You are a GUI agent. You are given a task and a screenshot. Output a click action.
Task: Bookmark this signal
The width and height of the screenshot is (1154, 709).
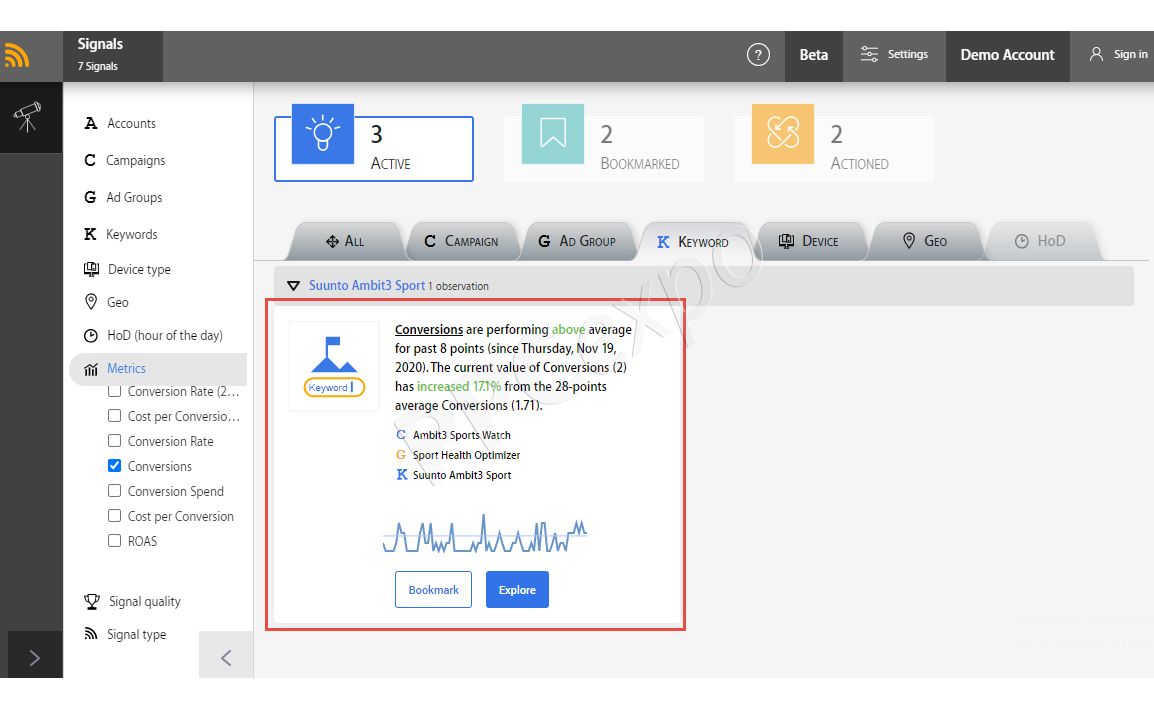point(433,590)
